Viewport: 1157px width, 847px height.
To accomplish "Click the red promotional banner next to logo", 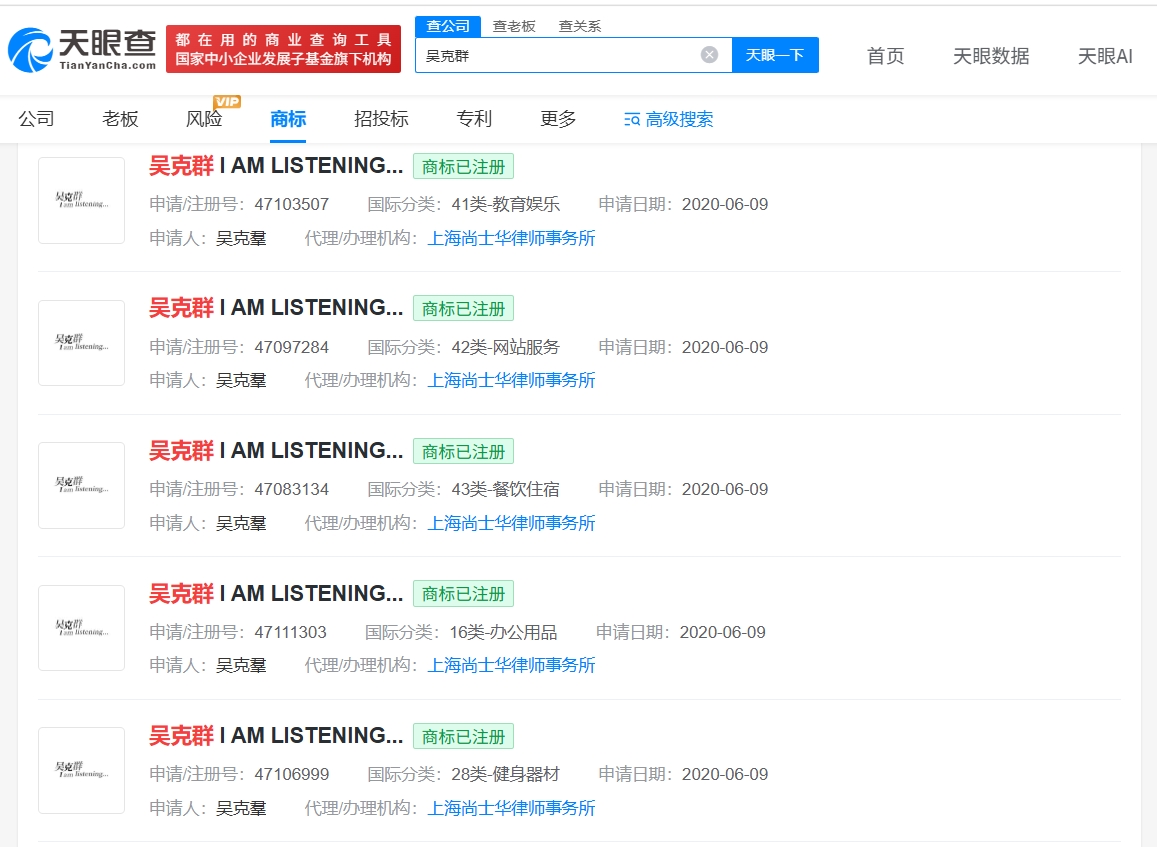I will tap(283, 49).
